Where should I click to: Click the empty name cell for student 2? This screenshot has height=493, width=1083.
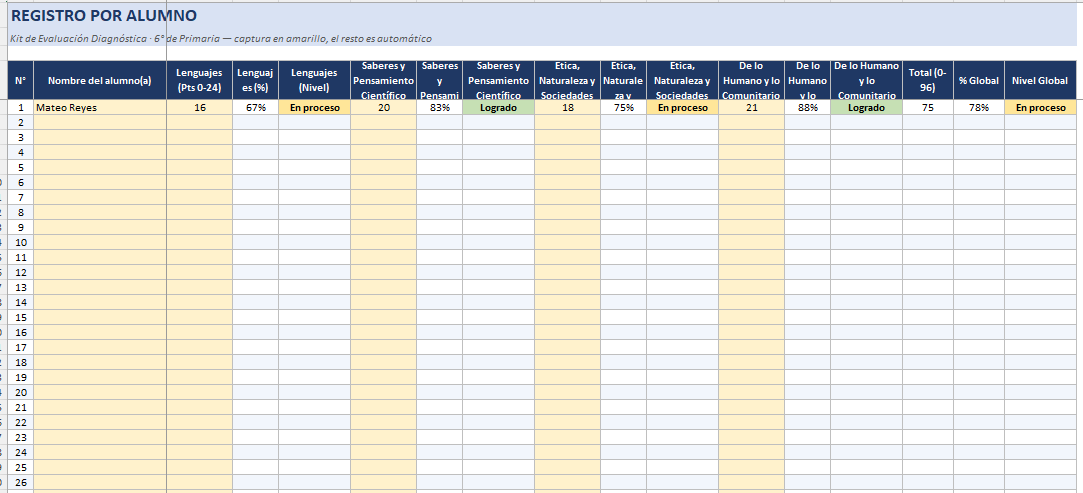[99, 122]
